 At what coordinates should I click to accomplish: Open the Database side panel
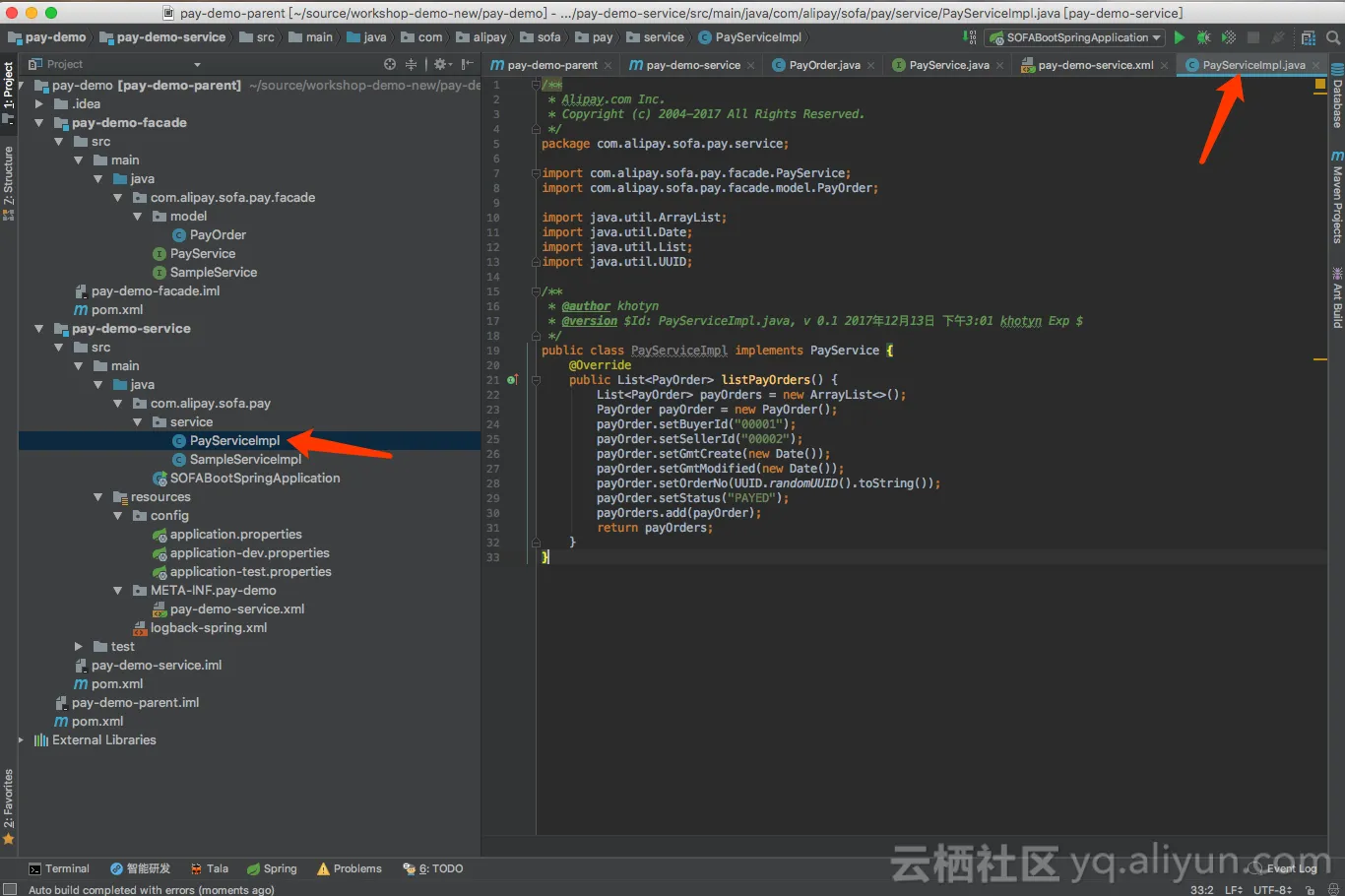[x=1337, y=96]
